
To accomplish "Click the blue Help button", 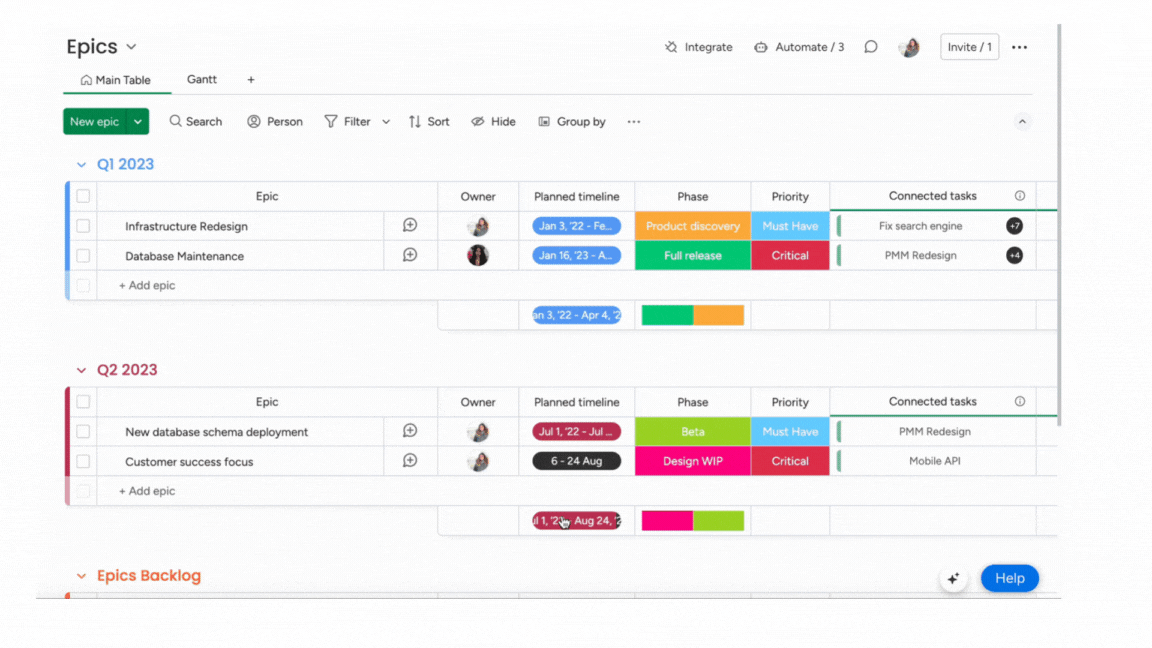I will pyautogui.click(x=1009, y=578).
